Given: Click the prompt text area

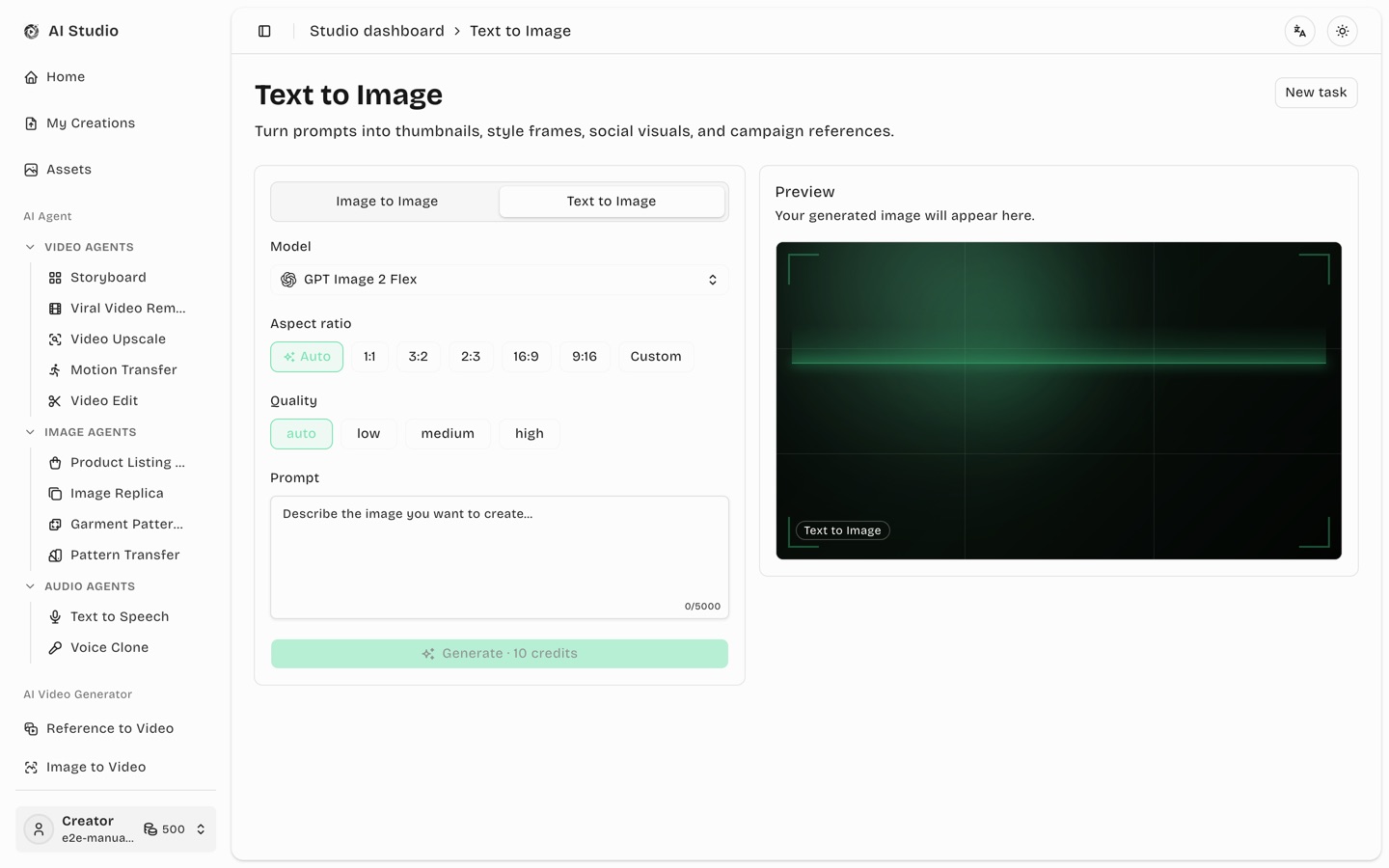Looking at the screenshot, I should coord(500,557).
